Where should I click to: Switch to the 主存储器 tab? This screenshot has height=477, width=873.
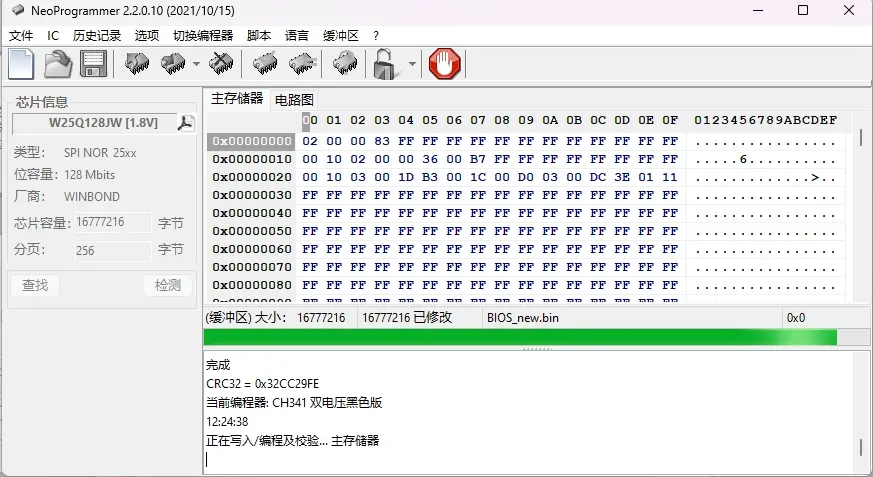[x=237, y=99]
